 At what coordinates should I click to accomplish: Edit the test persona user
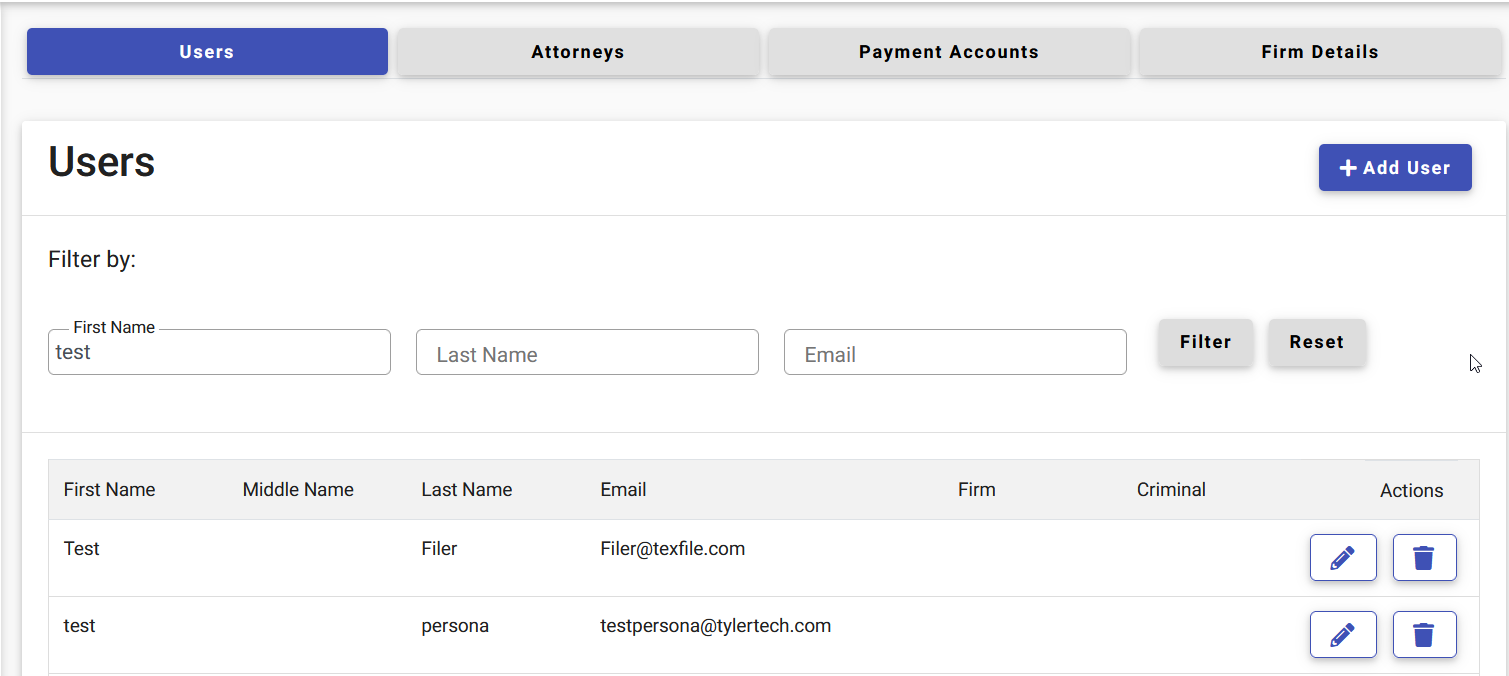click(1343, 634)
